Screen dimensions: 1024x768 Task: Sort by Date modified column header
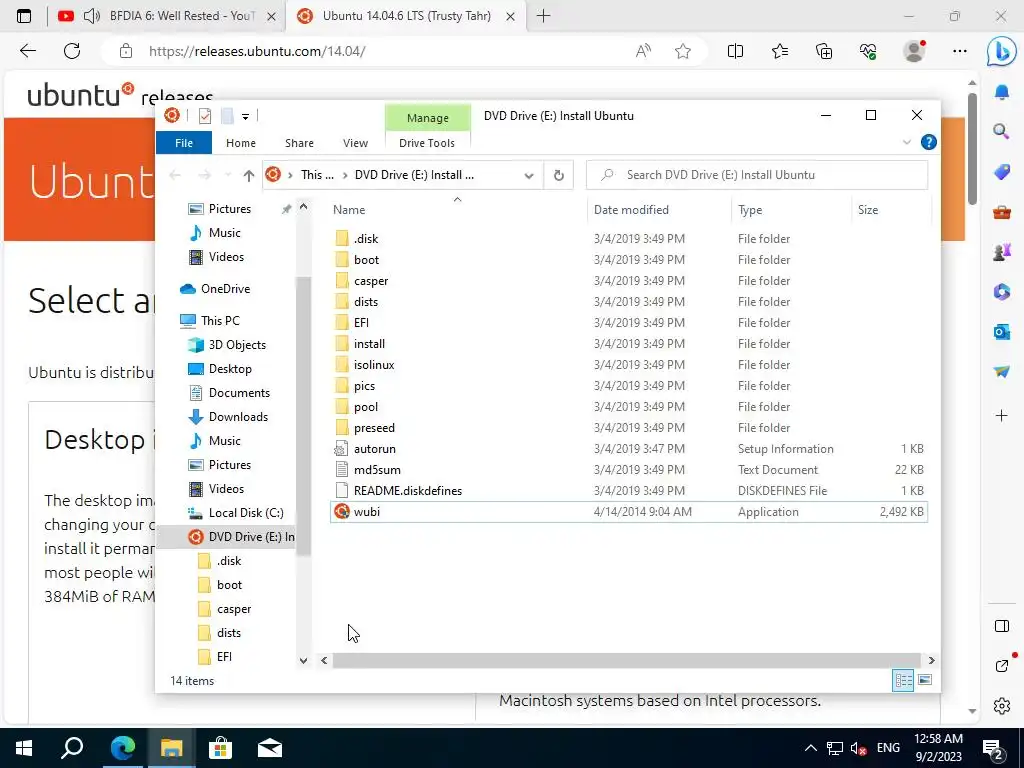660,210
